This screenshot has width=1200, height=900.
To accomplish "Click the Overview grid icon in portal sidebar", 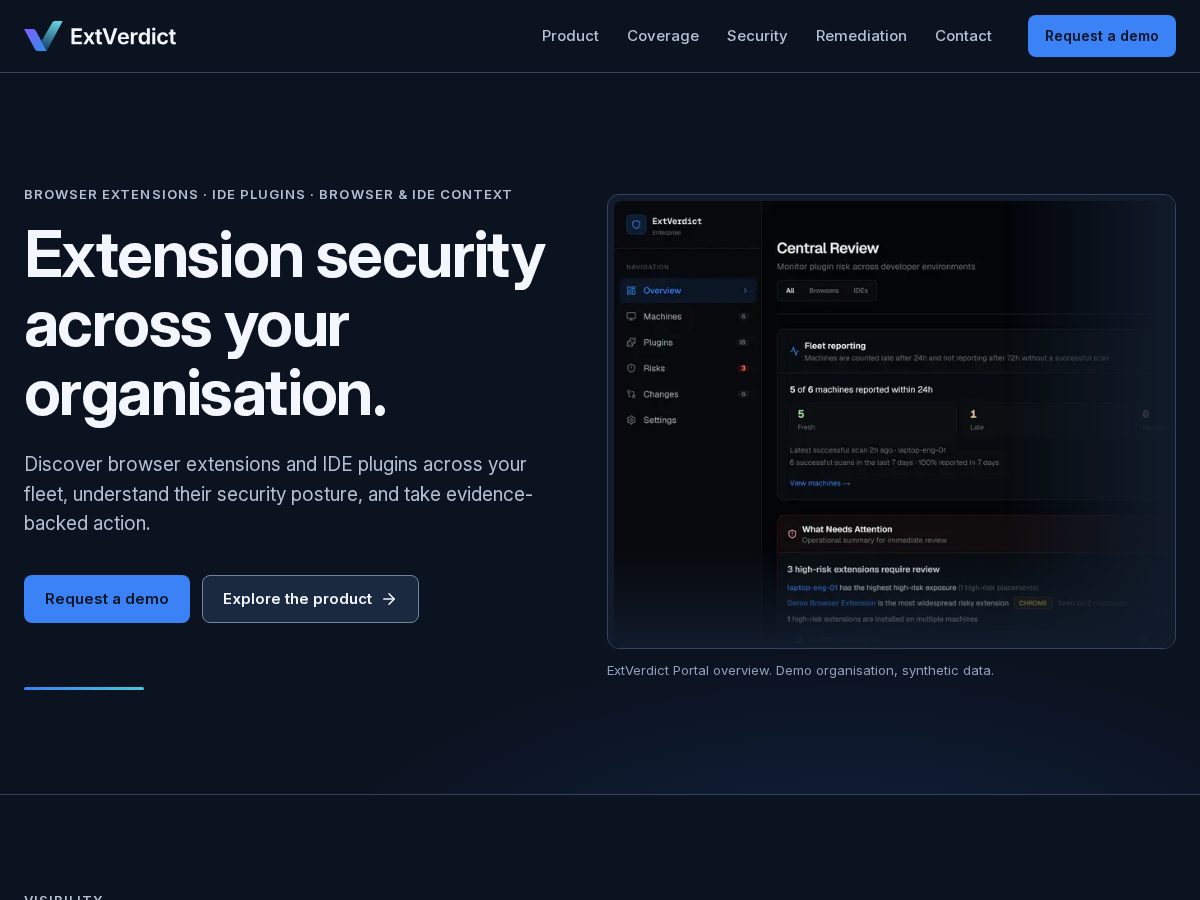I will pos(631,291).
